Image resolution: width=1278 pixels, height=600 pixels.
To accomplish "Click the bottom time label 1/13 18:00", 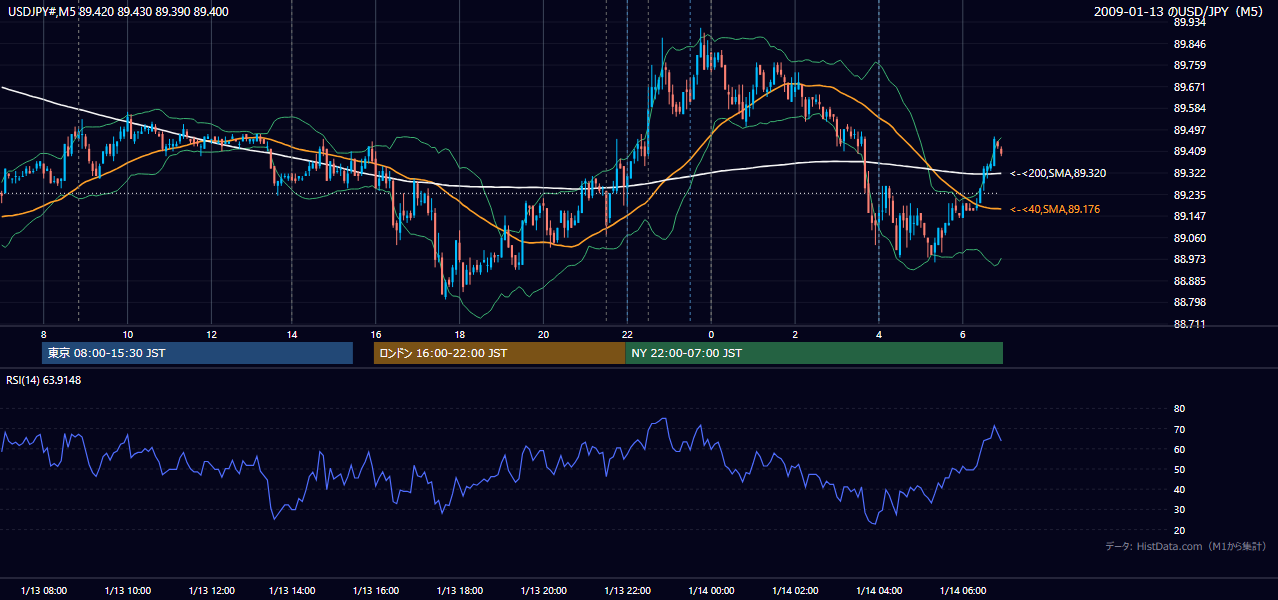I will (460, 591).
